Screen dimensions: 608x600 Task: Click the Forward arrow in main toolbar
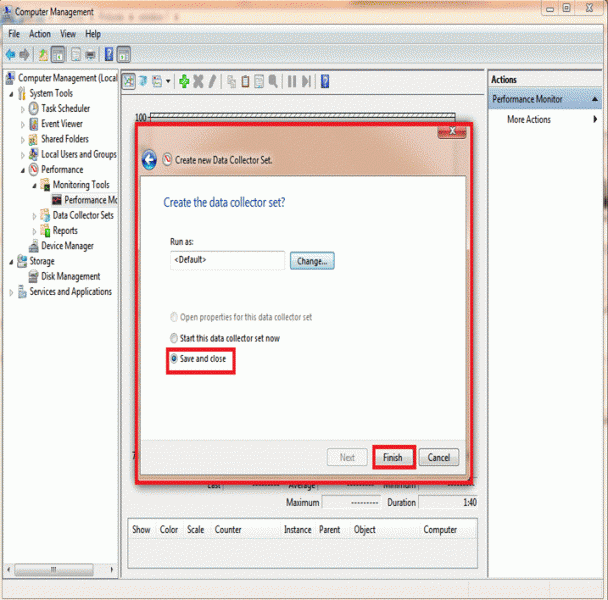[24, 55]
